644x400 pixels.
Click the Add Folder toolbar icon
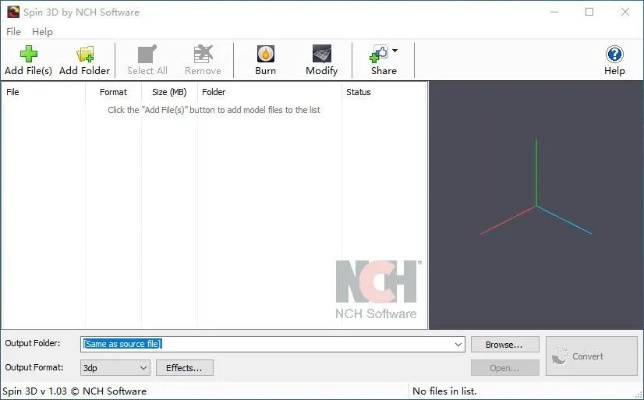click(84, 55)
